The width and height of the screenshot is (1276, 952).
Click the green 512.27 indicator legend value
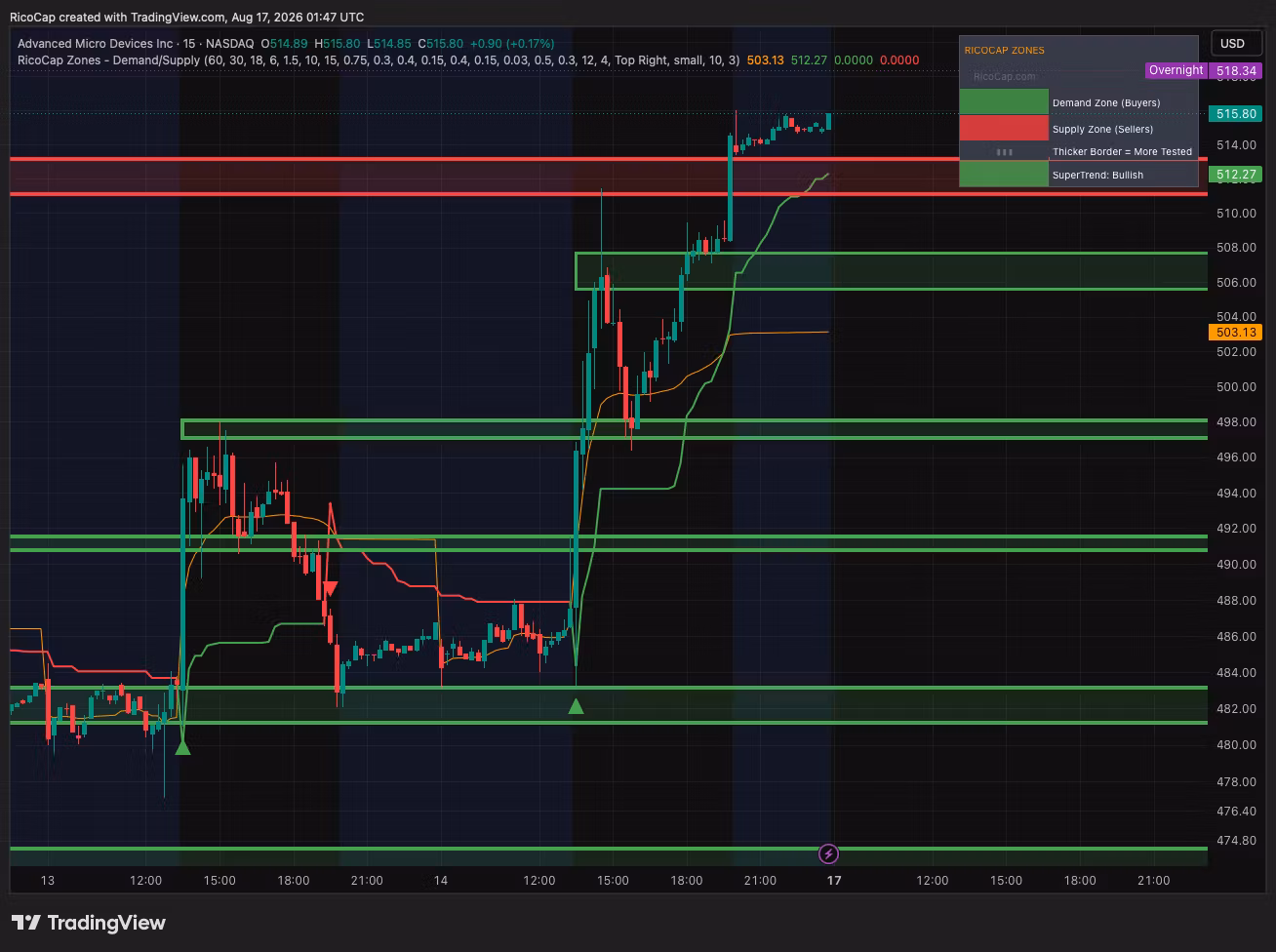point(809,60)
